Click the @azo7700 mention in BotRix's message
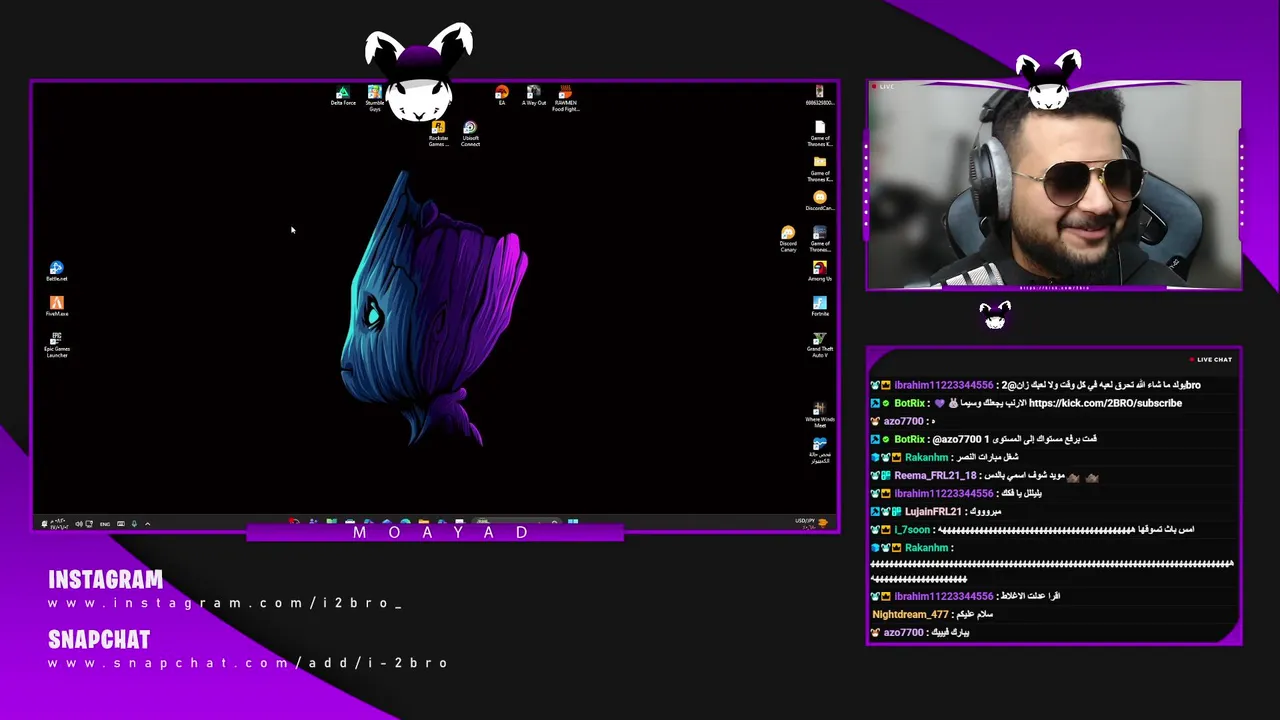 click(x=957, y=439)
